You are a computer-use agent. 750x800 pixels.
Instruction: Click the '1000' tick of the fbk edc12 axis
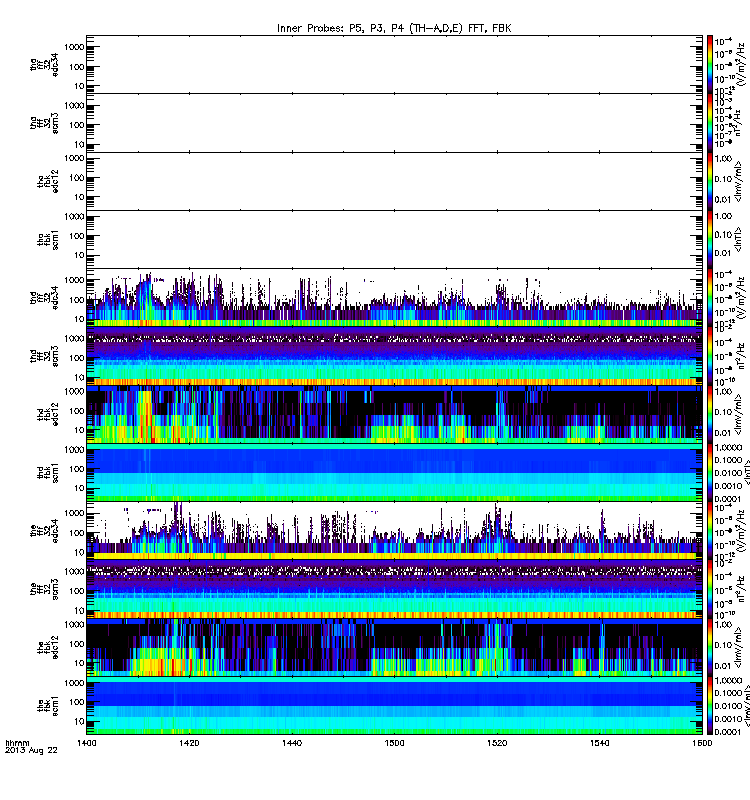click(74, 624)
